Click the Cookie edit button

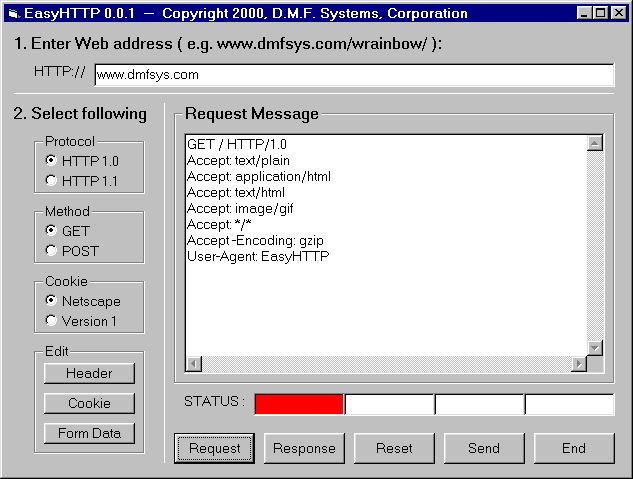(x=89, y=403)
